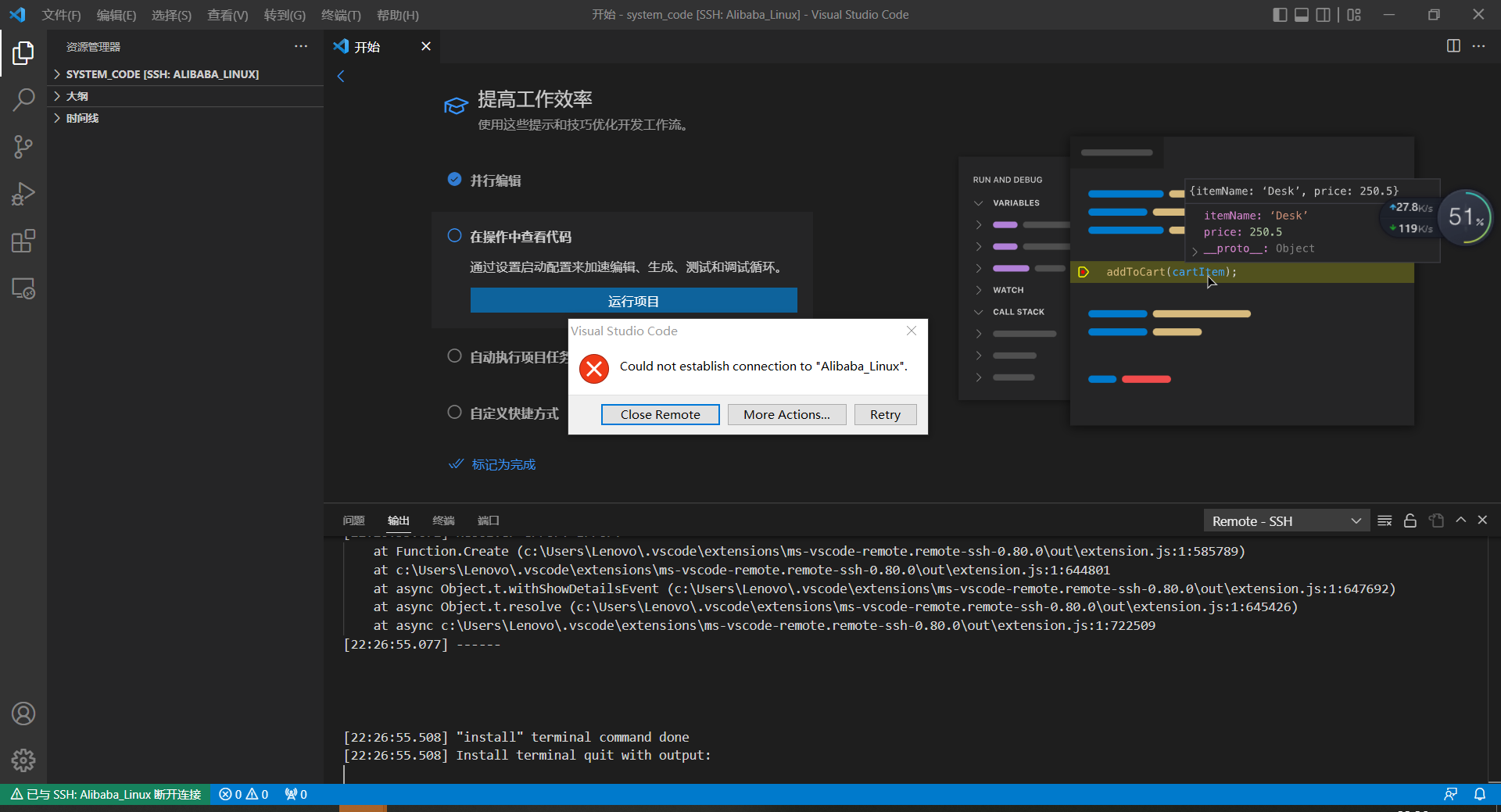Select the 自动执行项目任务 step circle
Image resolution: width=1501 pixels, height=812 pixels.
[x=454, y=356]
